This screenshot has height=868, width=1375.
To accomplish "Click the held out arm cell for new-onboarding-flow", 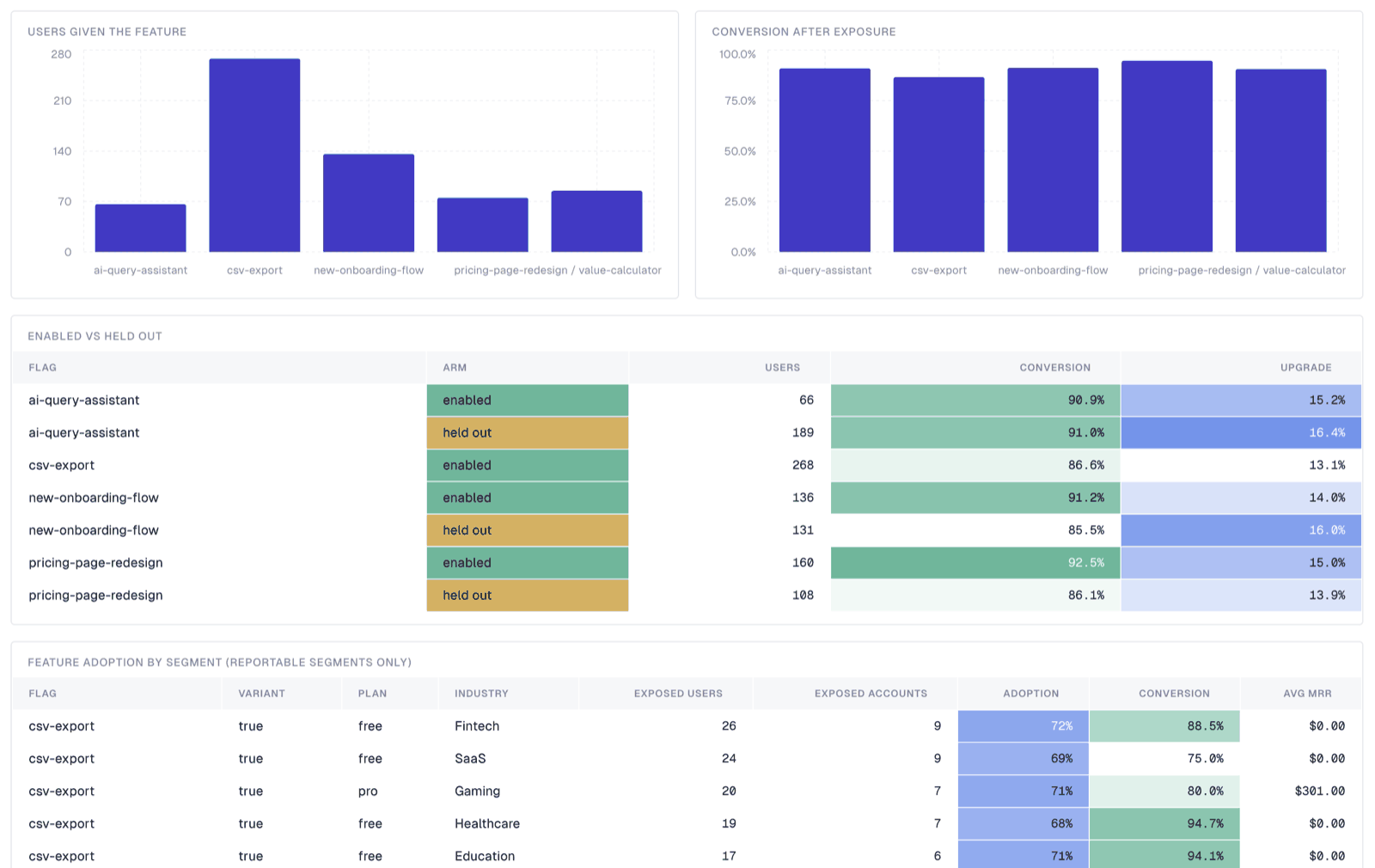I will coord(528,530).
